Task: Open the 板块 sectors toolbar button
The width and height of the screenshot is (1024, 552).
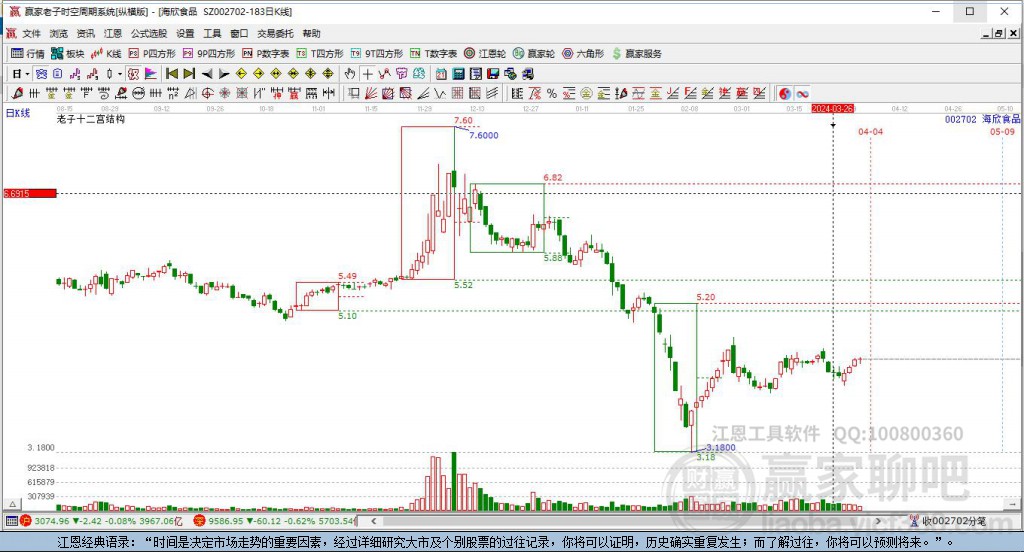Action: (68, 54)
